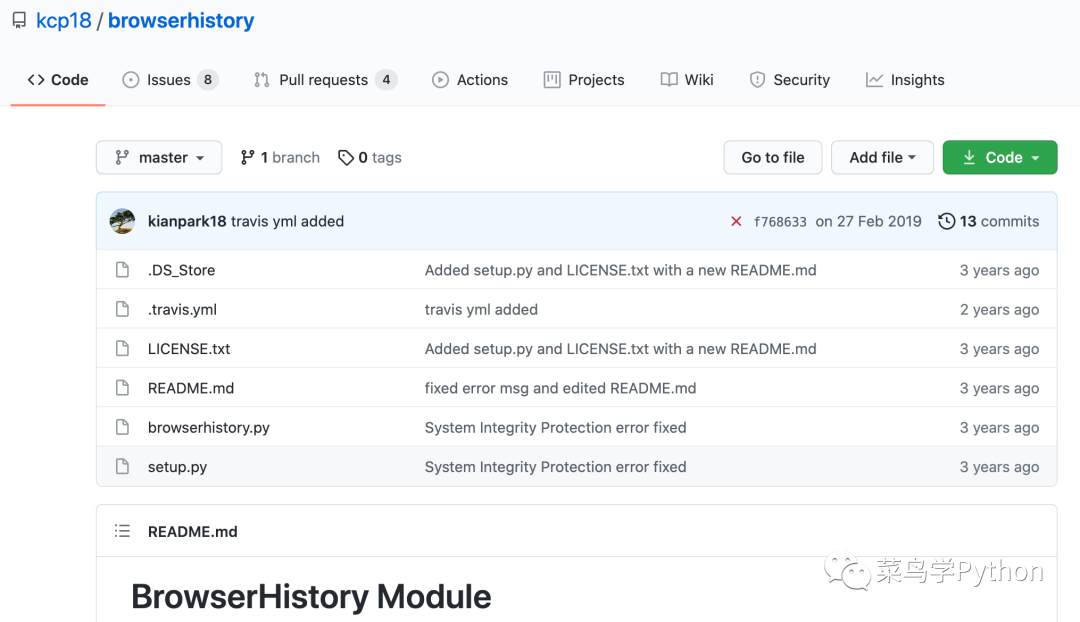The height and width of the screenshot is (622, 1080).
Task: View the 13 commits history
Action: 989,221
